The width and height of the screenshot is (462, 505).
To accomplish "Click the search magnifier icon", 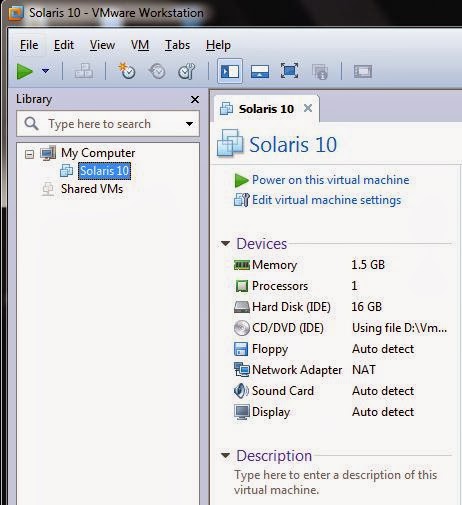I will (x=31, y=124).
